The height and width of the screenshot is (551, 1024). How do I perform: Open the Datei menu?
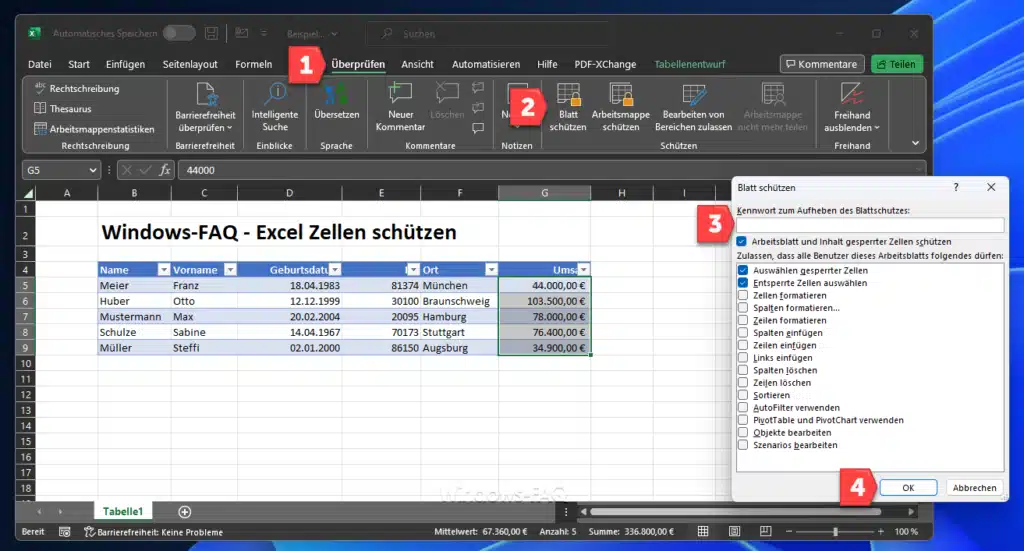click(x=40, y=64)
